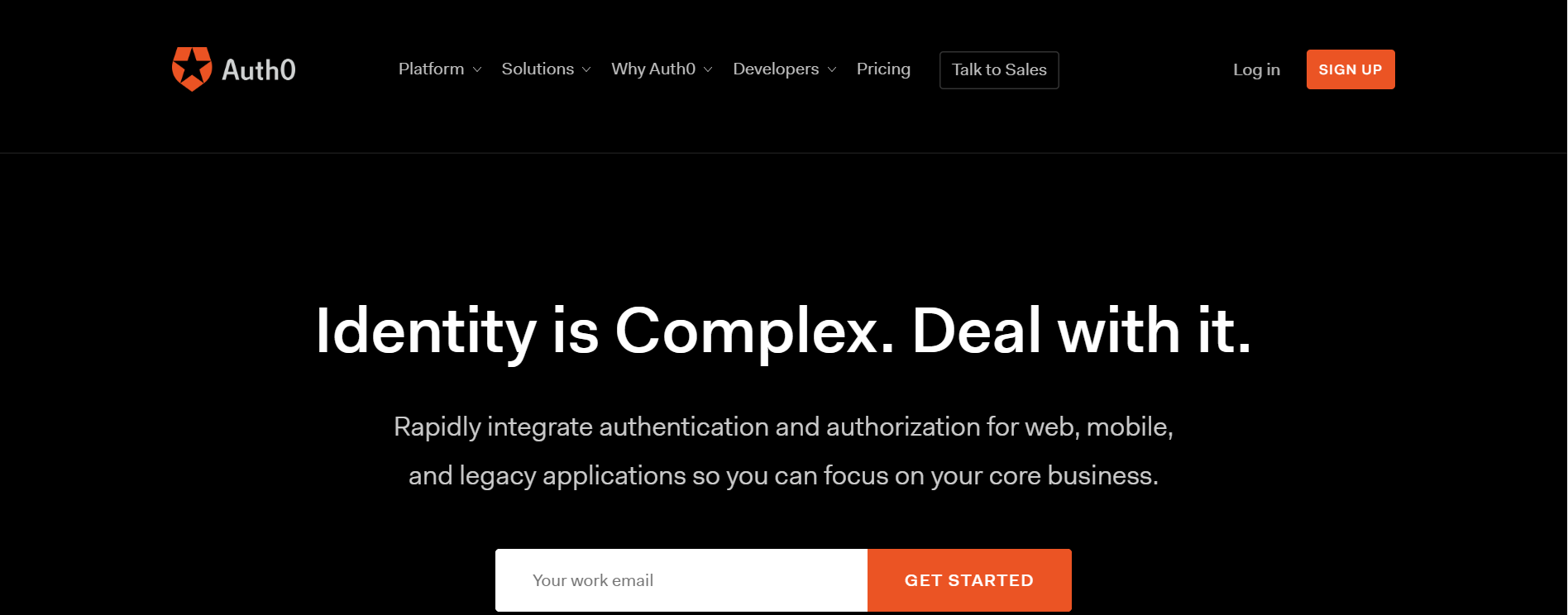Click the Rapidly integrate authentication text line
Screen dimensions: 1568x615
point(784,427)
